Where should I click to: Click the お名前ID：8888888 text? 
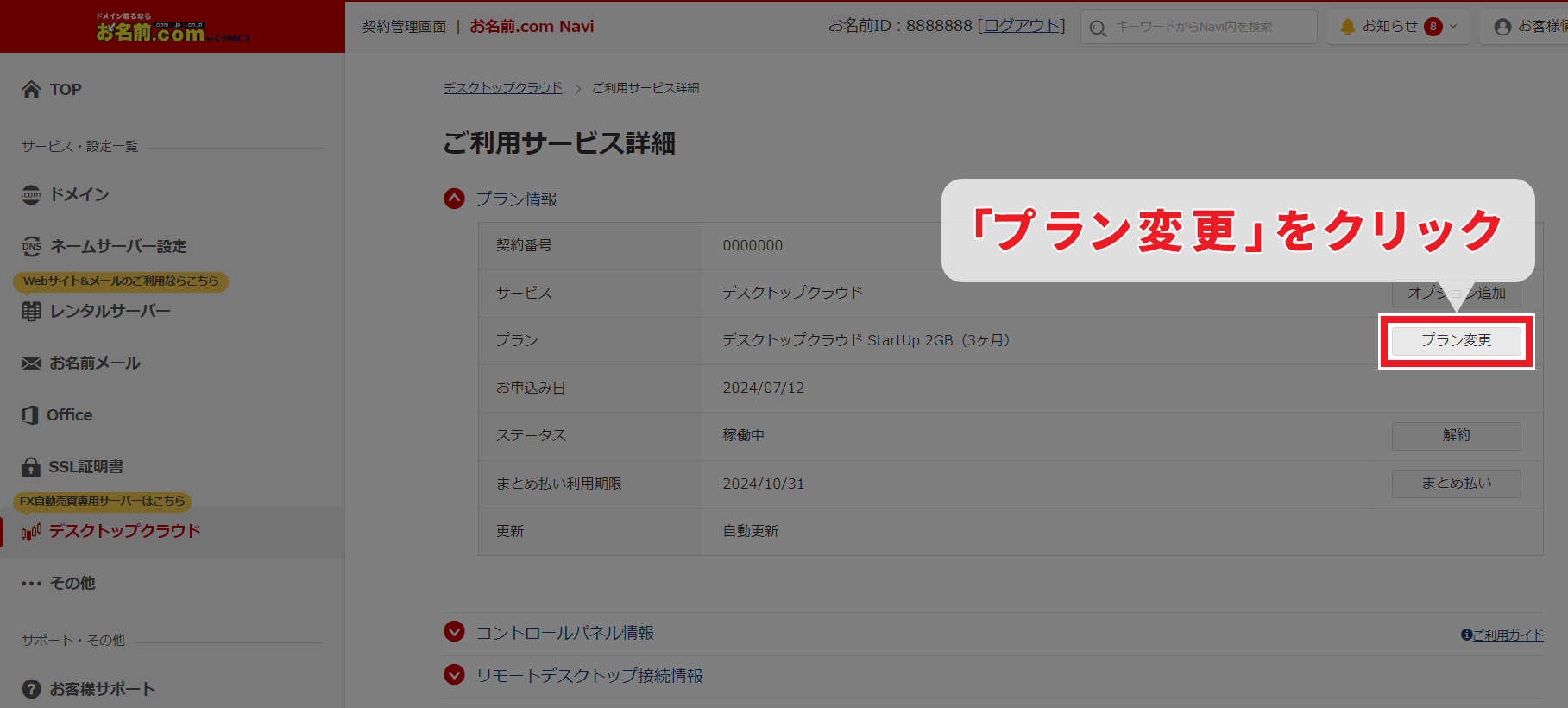pos(900,26)
